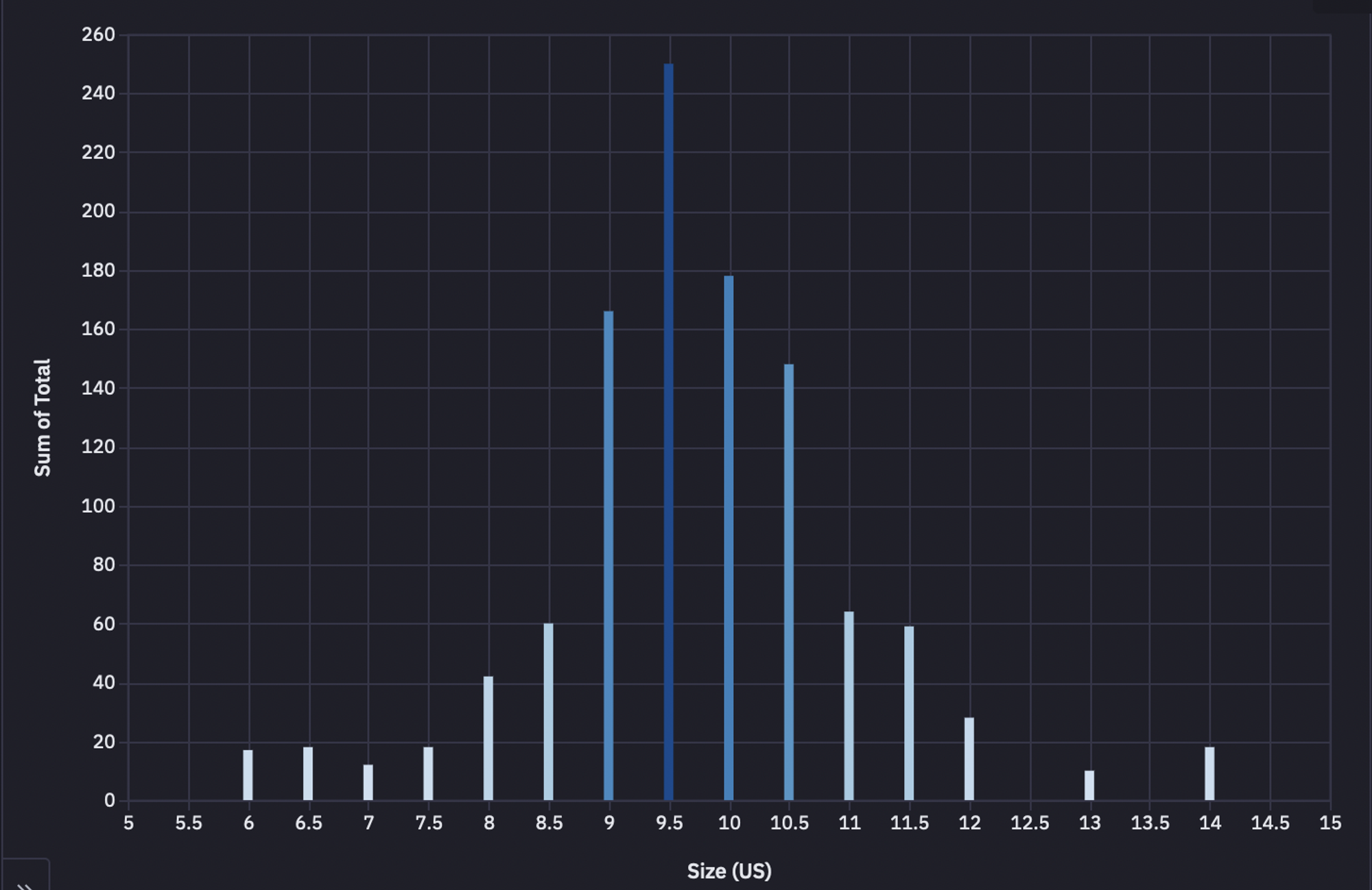
Task: Select the small bar at size 13
Action: (1089, 786)
